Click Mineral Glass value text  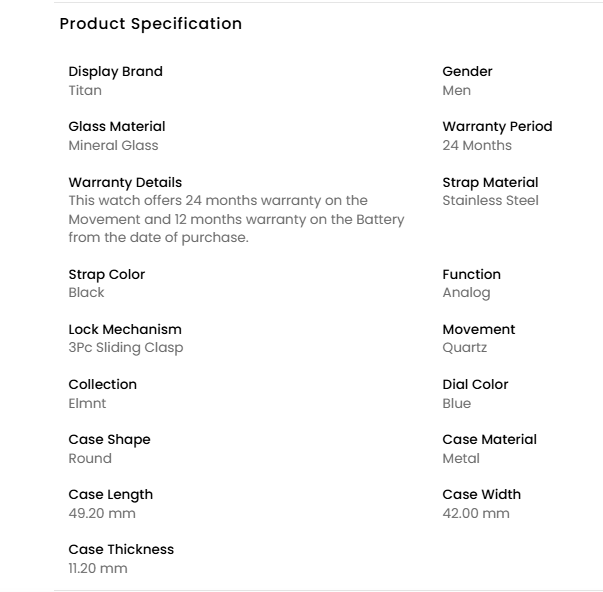click(x=113, y=146)
